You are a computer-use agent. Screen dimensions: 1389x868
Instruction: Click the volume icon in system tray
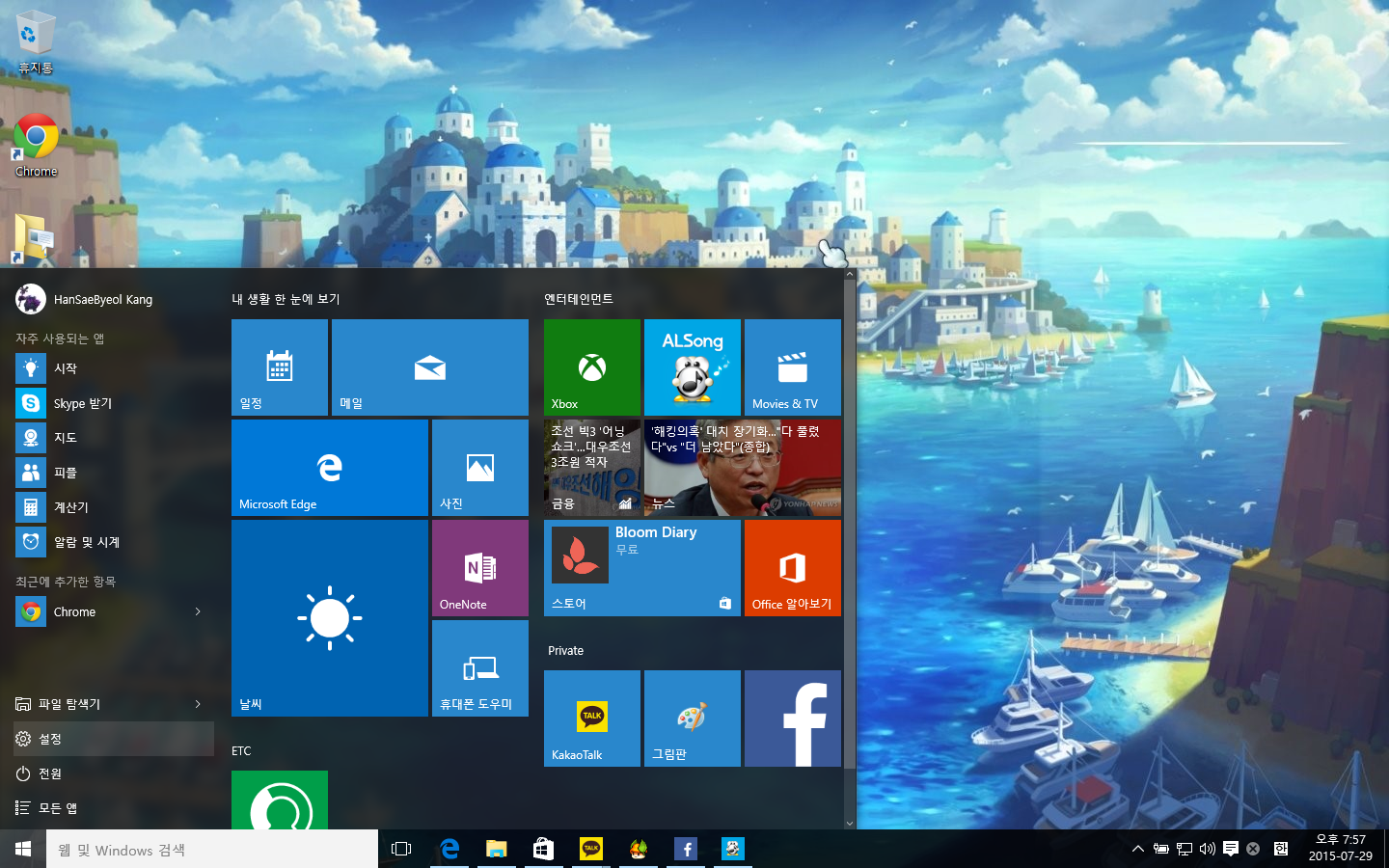click(1207, 849)
